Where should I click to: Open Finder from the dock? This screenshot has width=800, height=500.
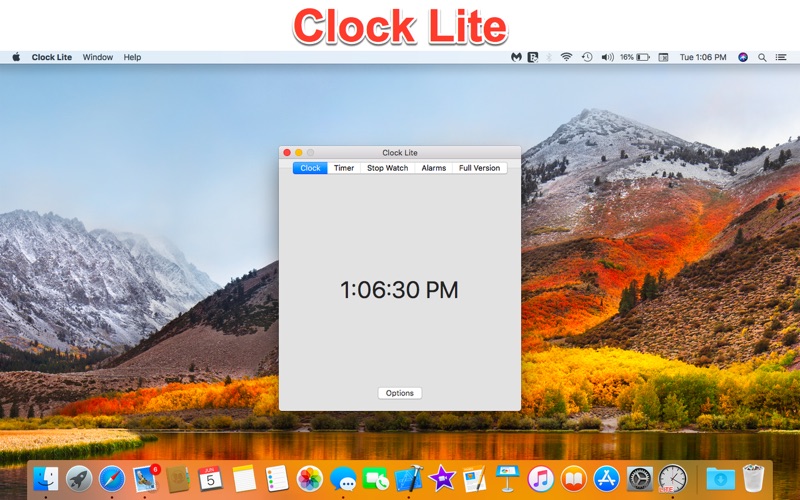pos(45,479)
